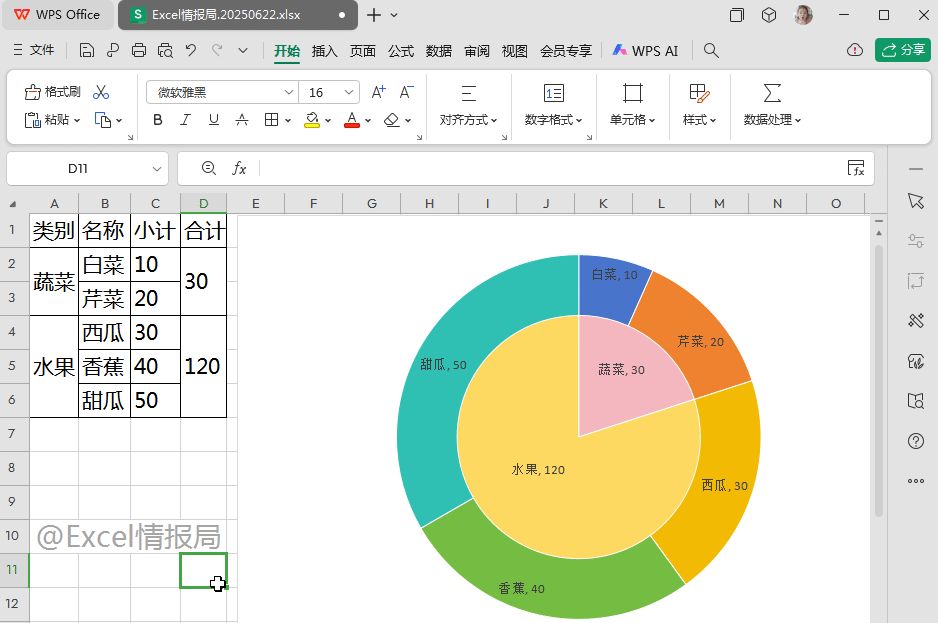Open the 会员专享 member tab

(x=565, y=51)
